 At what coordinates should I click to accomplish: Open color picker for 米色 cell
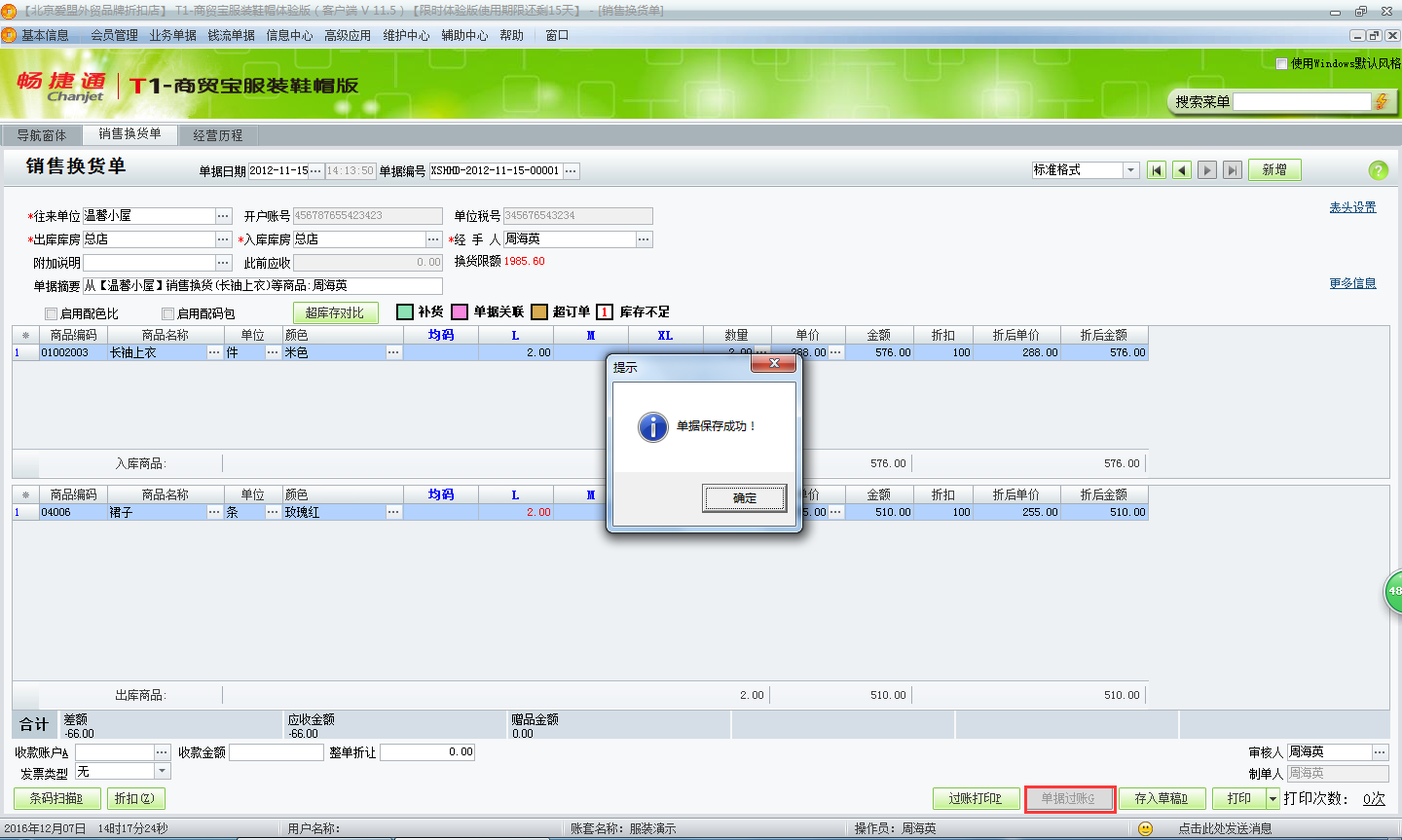pyautogui.click(x=393, y=352)
